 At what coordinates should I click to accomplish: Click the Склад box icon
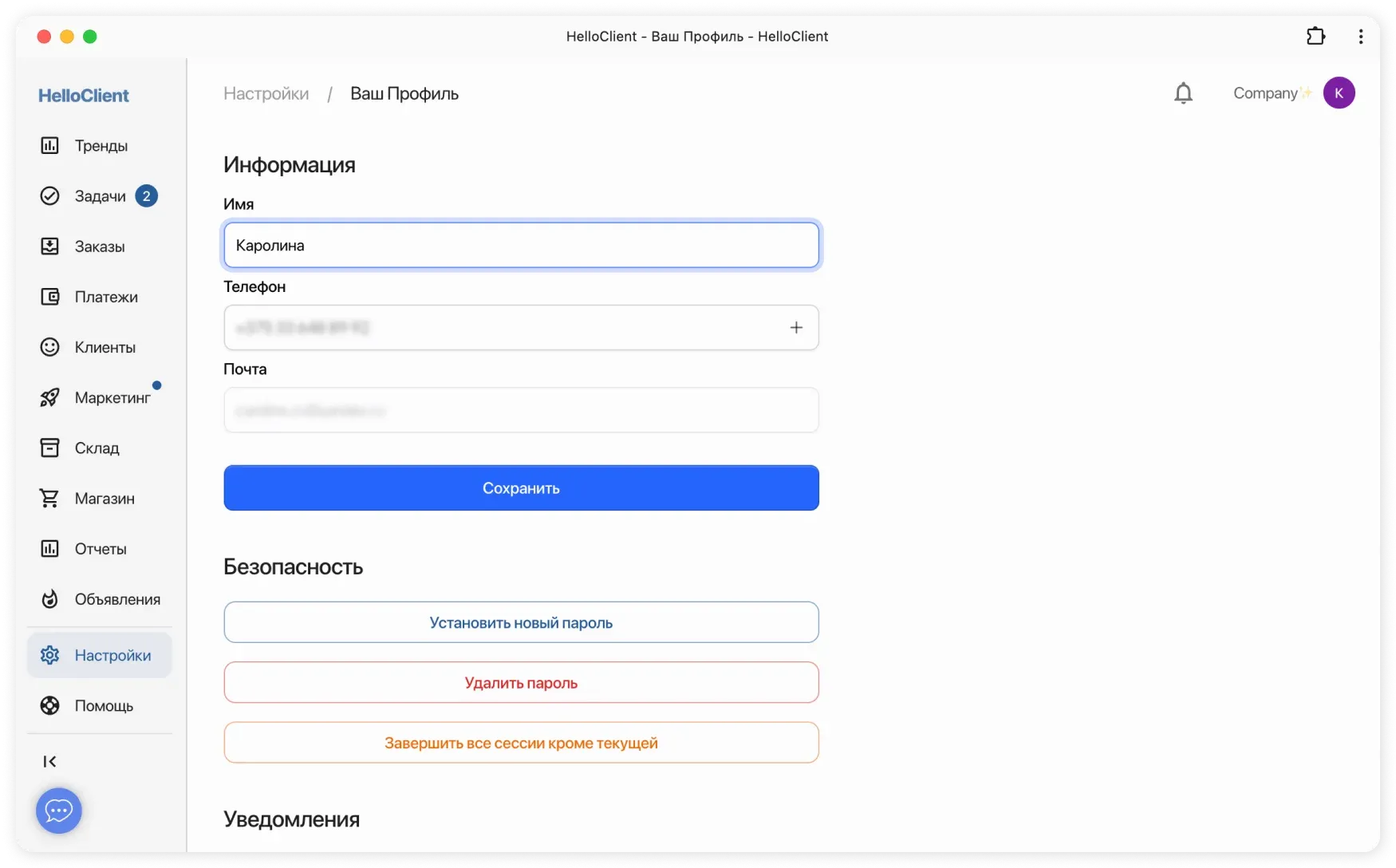pos(49,448)
